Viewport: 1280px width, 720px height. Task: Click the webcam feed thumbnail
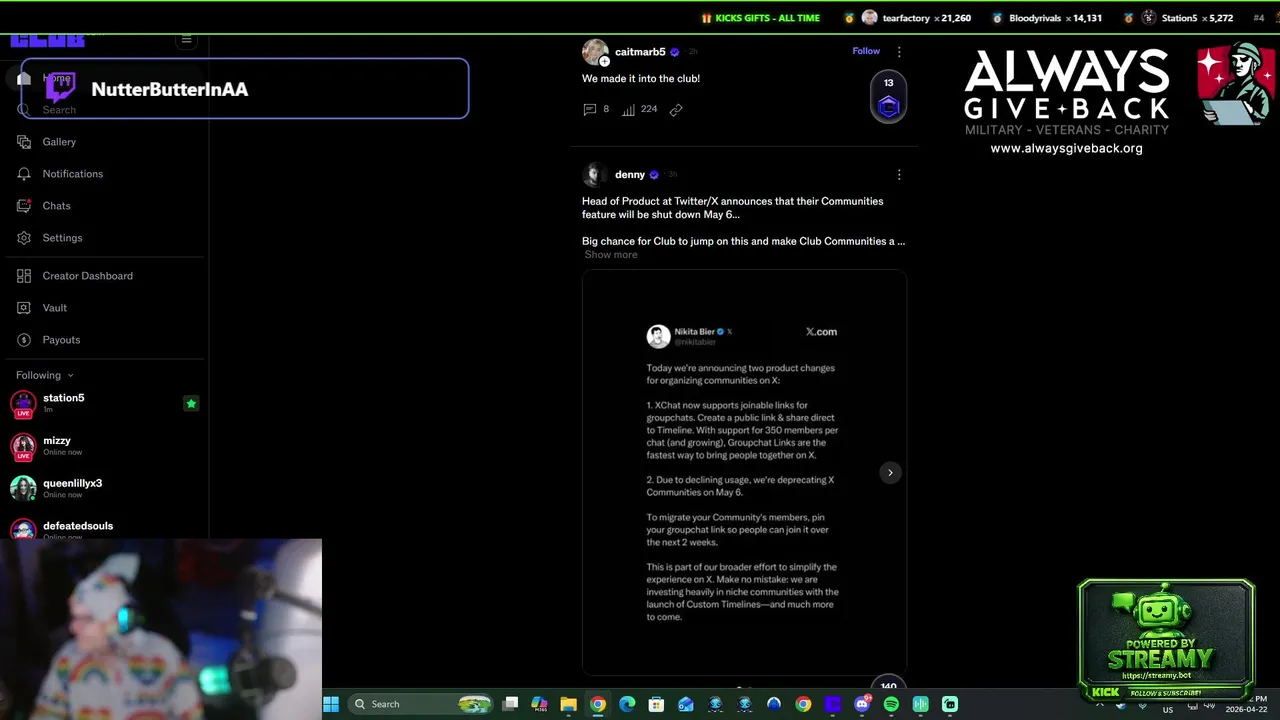point(161,629)
